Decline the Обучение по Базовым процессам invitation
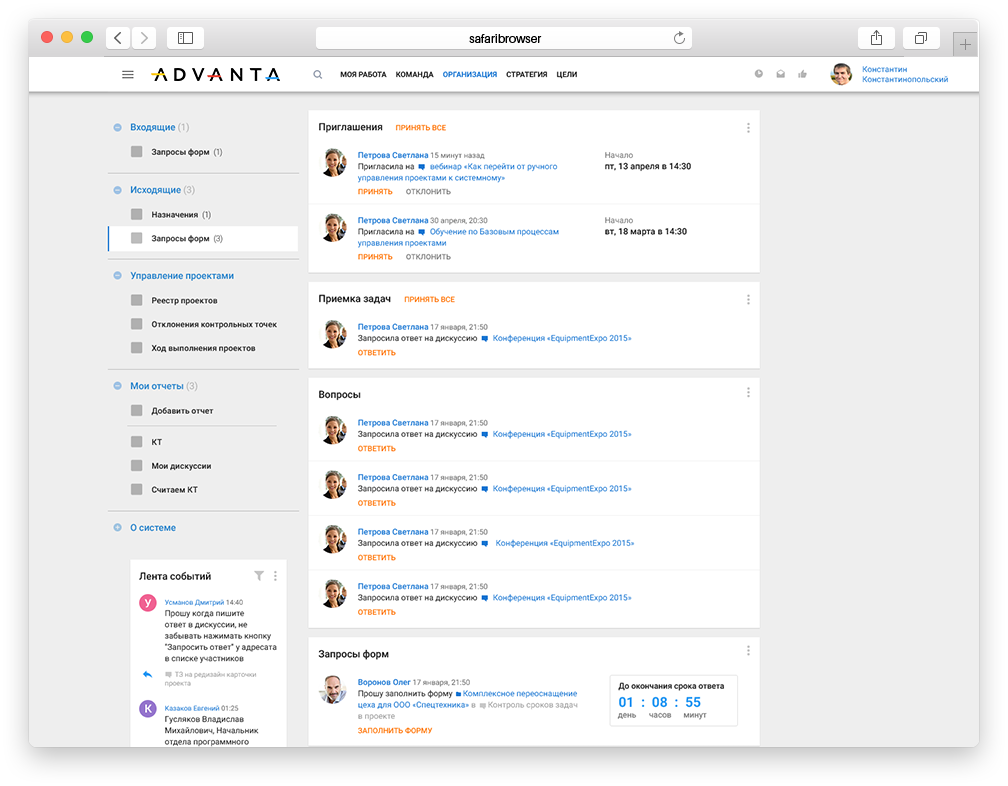 pyautogui.click(x=428, y=256)
